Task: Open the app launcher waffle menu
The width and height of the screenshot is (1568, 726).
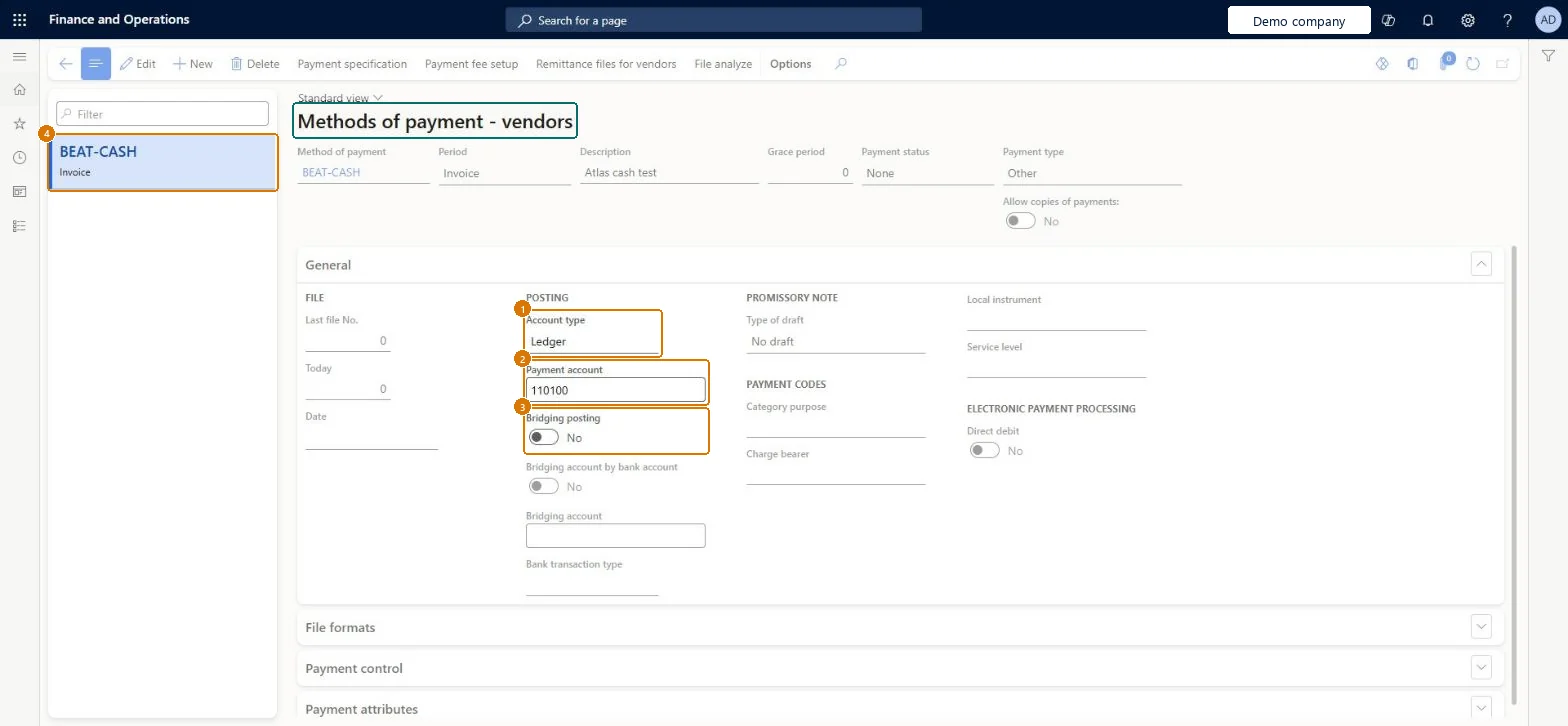Action: pyautogui.click(x=19, y=20)
